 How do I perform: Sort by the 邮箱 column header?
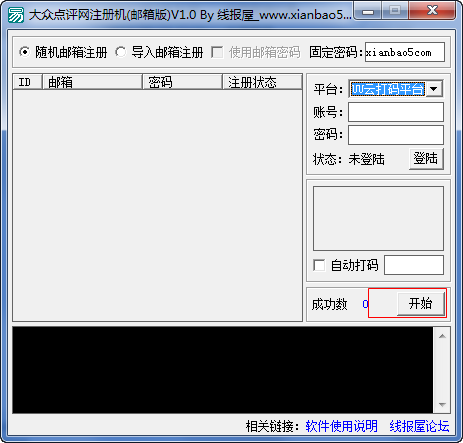92,82
